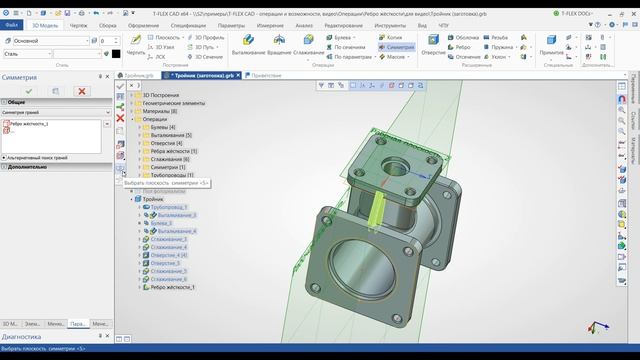Select Ребро жёсткости_1 in tree
The height and width of the screenshot is (360, 640).
tap(173, 287)
